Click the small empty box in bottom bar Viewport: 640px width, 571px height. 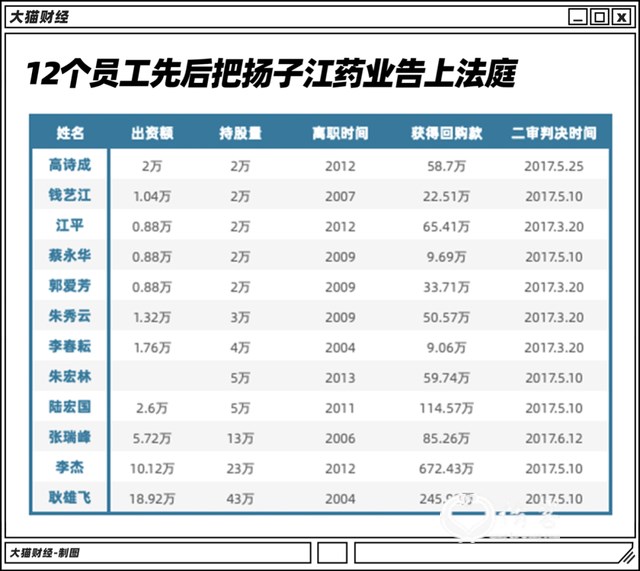[332, 553]
